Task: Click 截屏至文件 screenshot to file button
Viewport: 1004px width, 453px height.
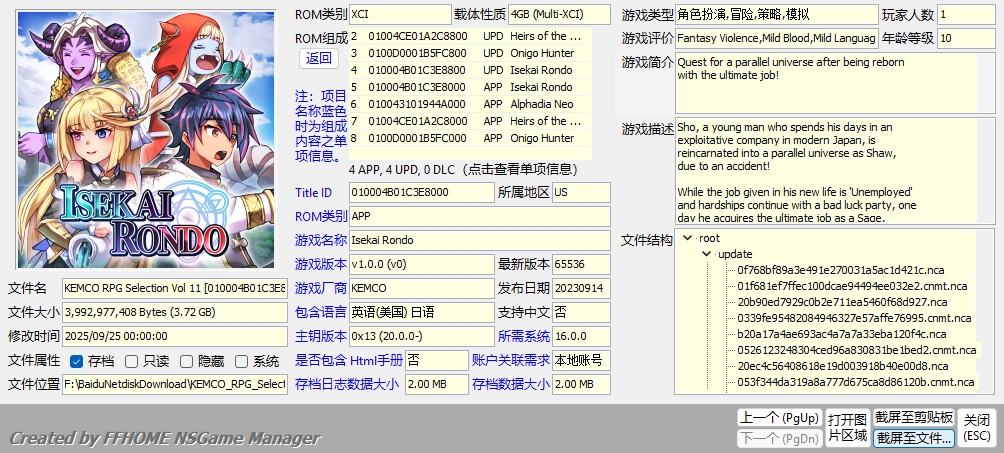Action: click(x=913, y=438)
